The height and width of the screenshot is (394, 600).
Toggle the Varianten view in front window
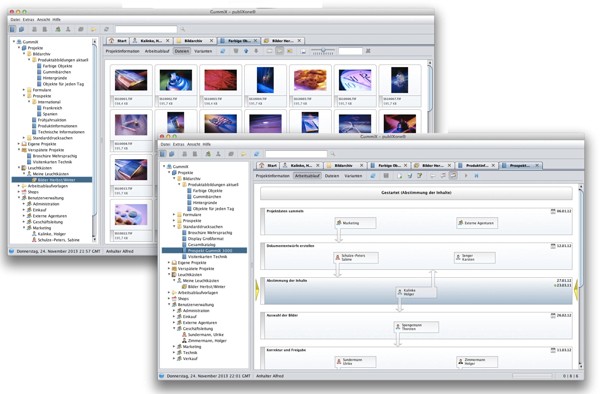[x=353, y=176]
